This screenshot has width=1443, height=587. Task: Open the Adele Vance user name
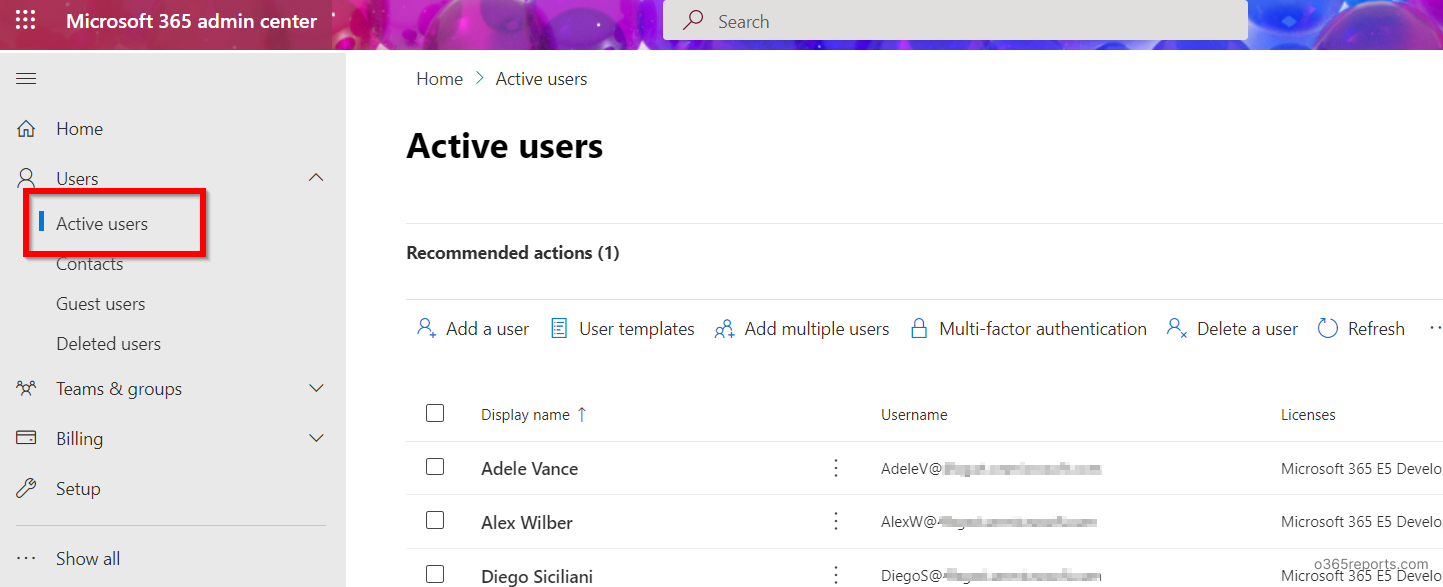[529, 468]
